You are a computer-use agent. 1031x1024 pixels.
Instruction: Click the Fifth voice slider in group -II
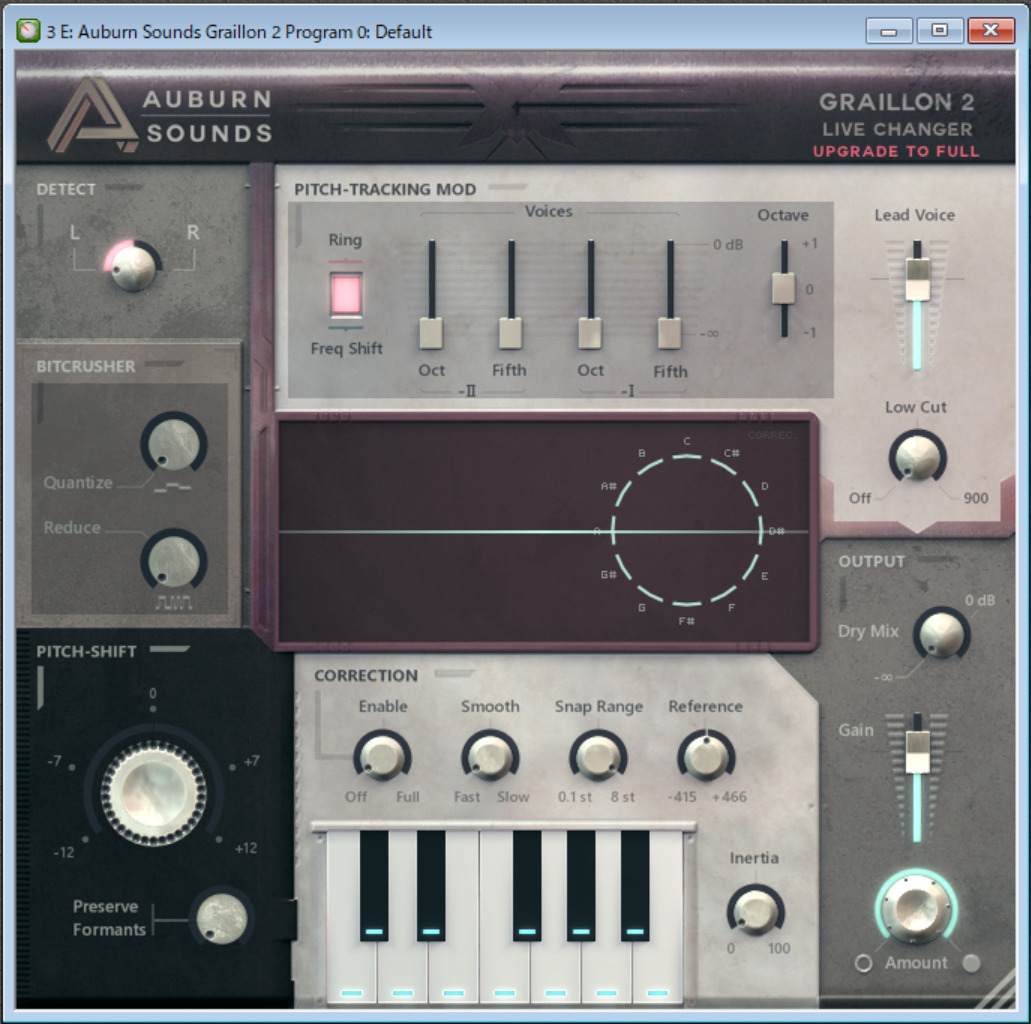(510, 333)
